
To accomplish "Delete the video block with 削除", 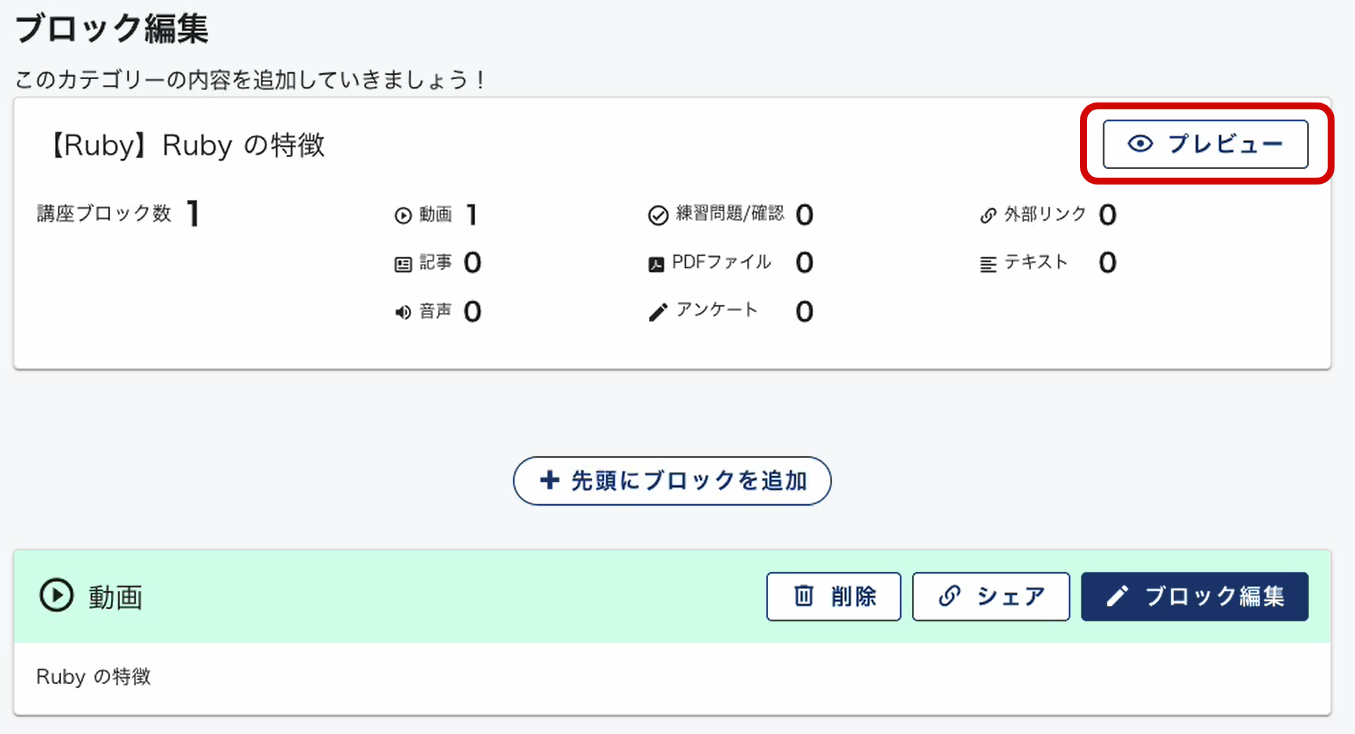I will (x=834, y=597).
